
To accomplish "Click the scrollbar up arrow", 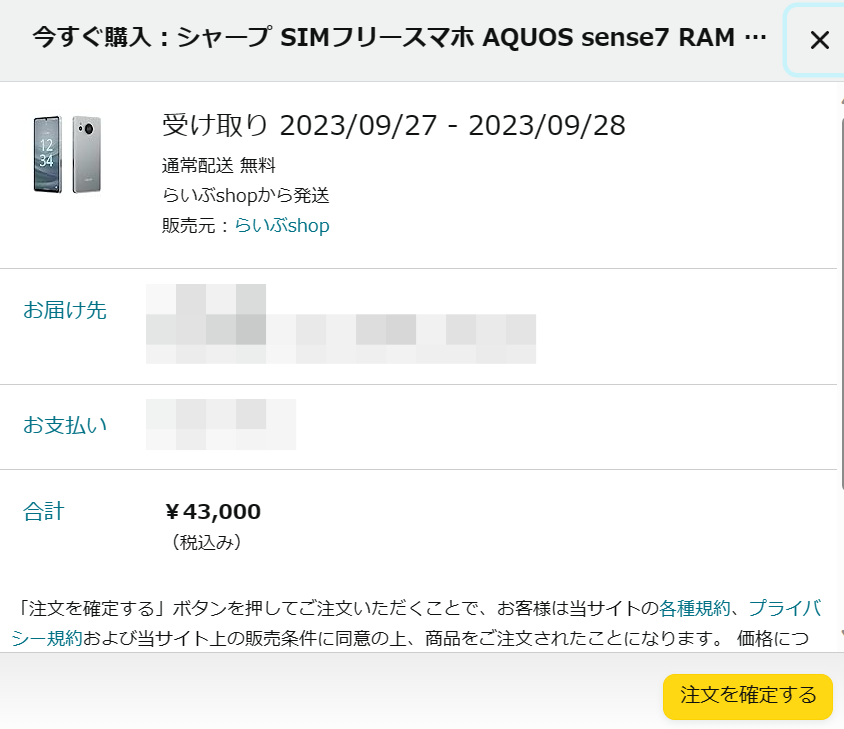I will 841,101.
